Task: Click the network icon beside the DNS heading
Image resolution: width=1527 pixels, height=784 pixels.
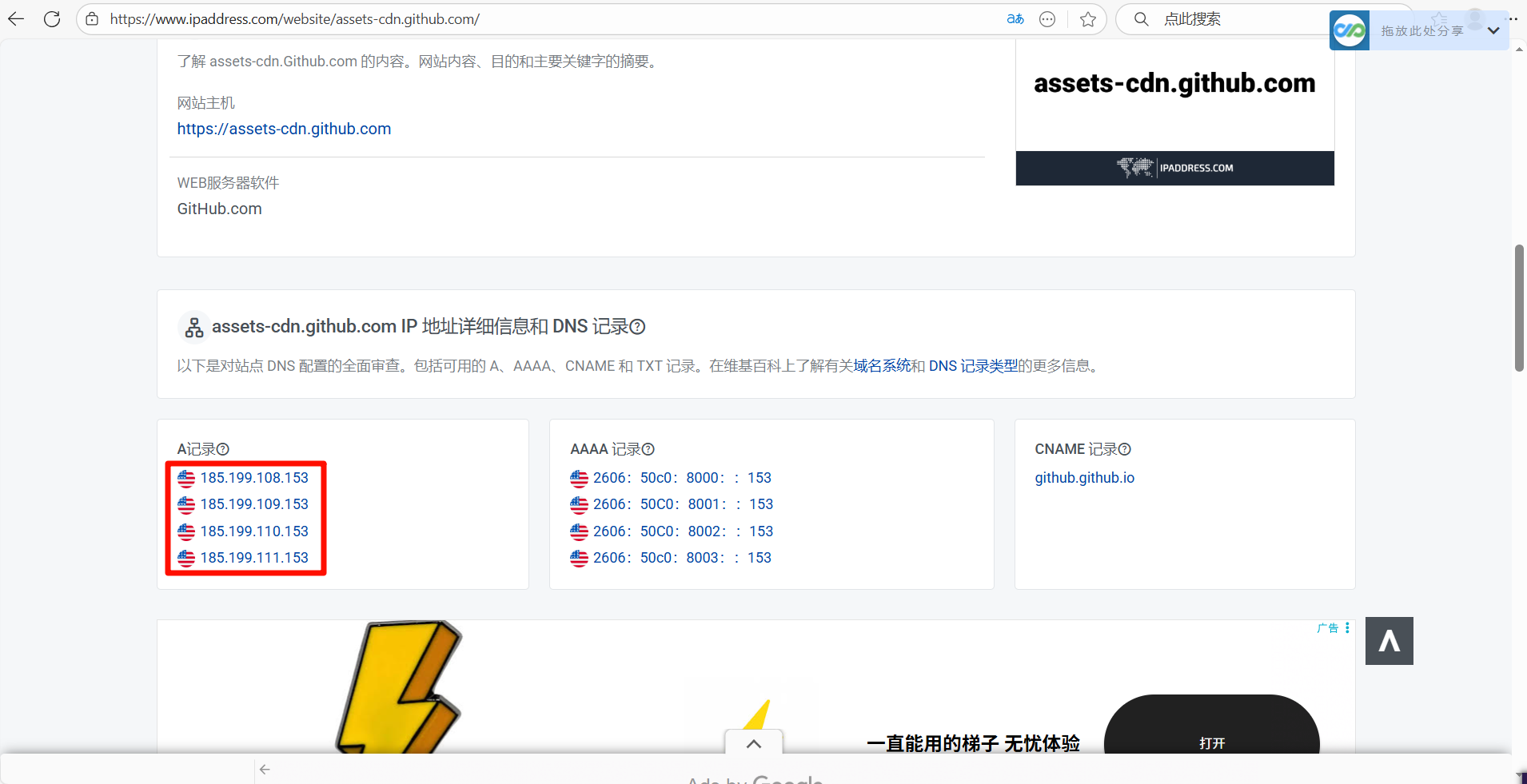Action: (x=193, y=327)
